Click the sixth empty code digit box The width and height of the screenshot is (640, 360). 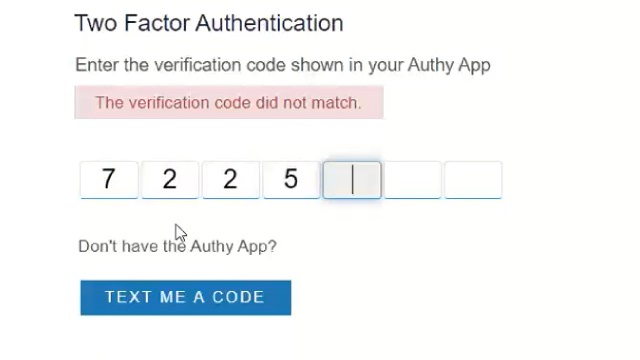click(x=413, y=180)
